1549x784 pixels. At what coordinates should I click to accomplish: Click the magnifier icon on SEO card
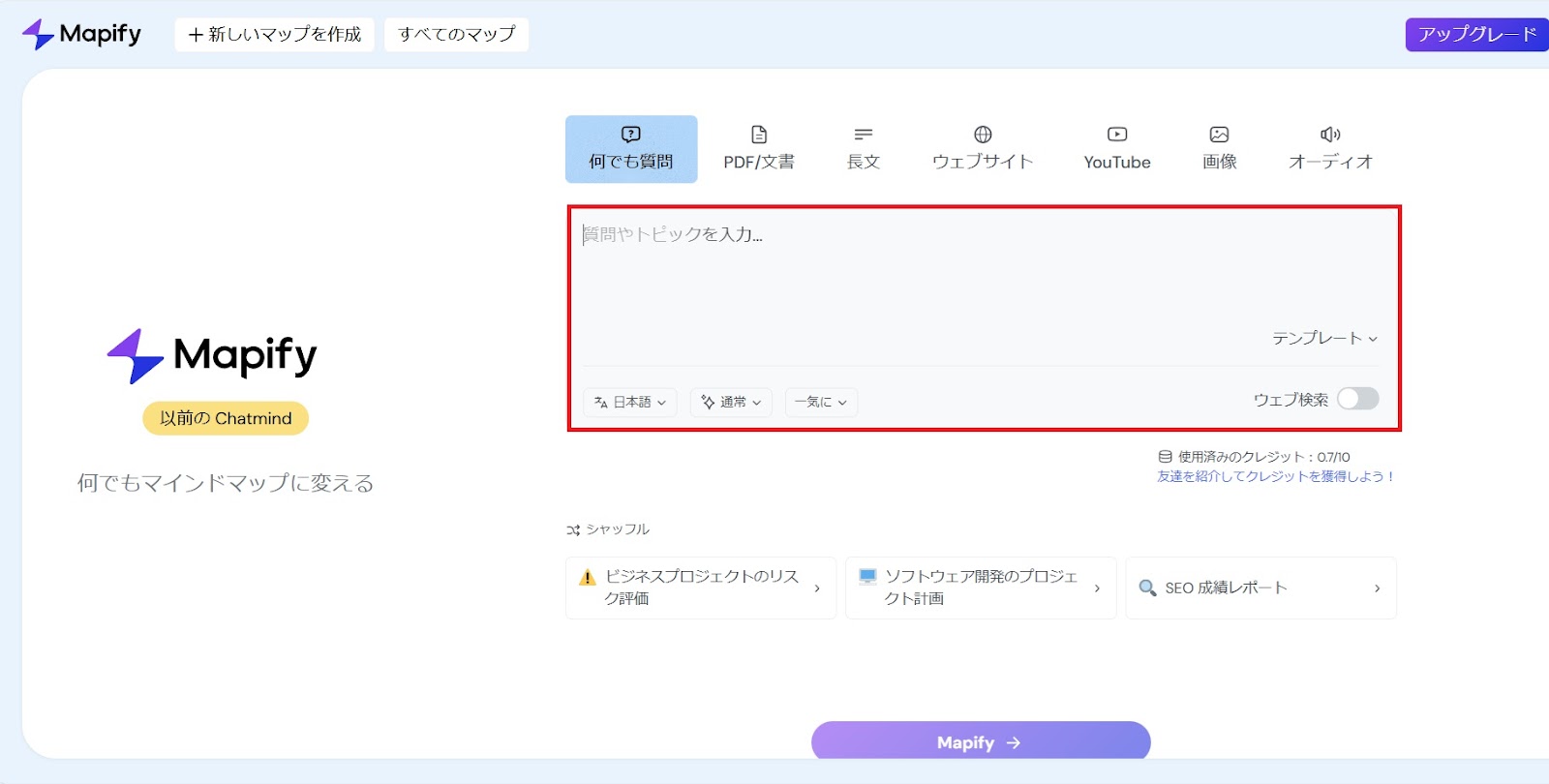pos(1147,588)
